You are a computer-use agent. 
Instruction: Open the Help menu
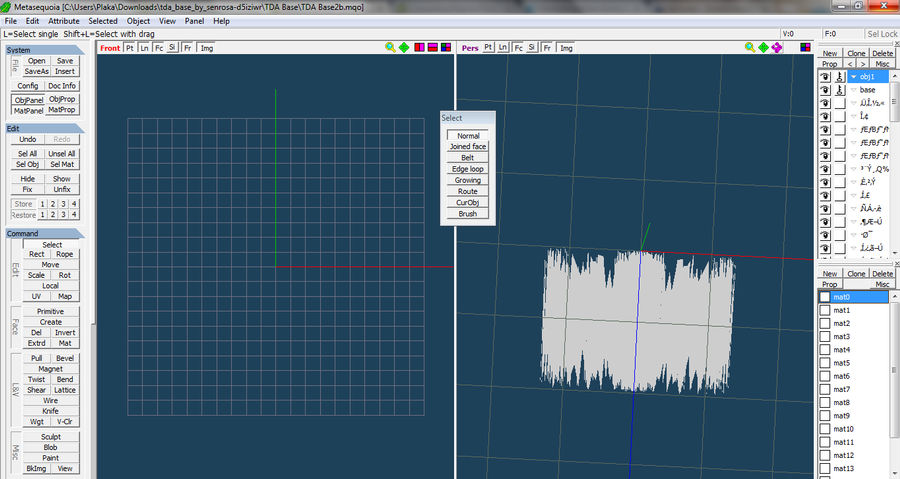pos(221,21)
